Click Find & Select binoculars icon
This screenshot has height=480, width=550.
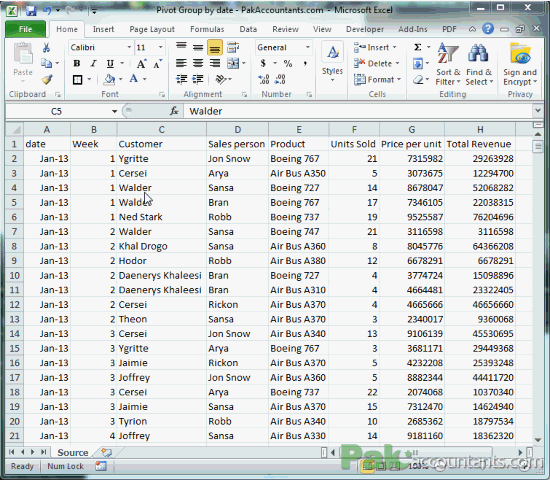coord(479,64)
